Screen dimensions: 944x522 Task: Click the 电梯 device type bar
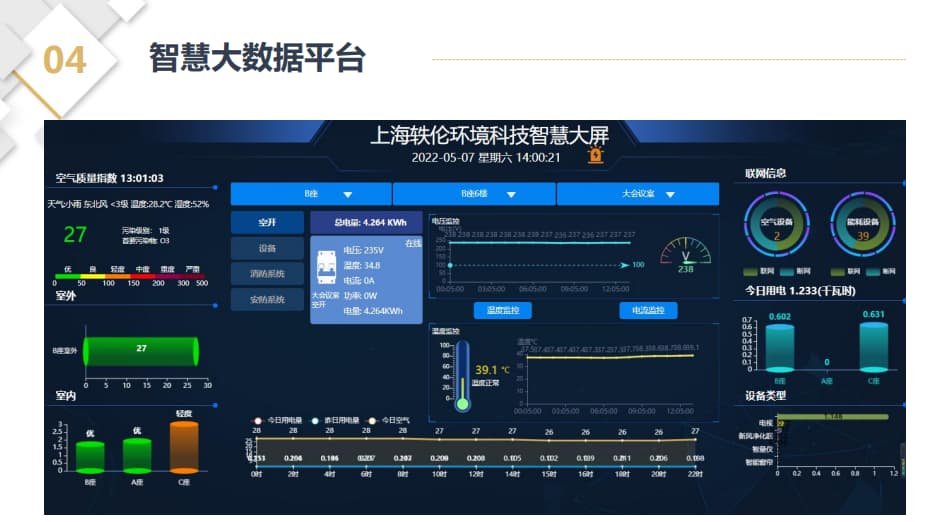pyautogui.click(x=833, y=417)
